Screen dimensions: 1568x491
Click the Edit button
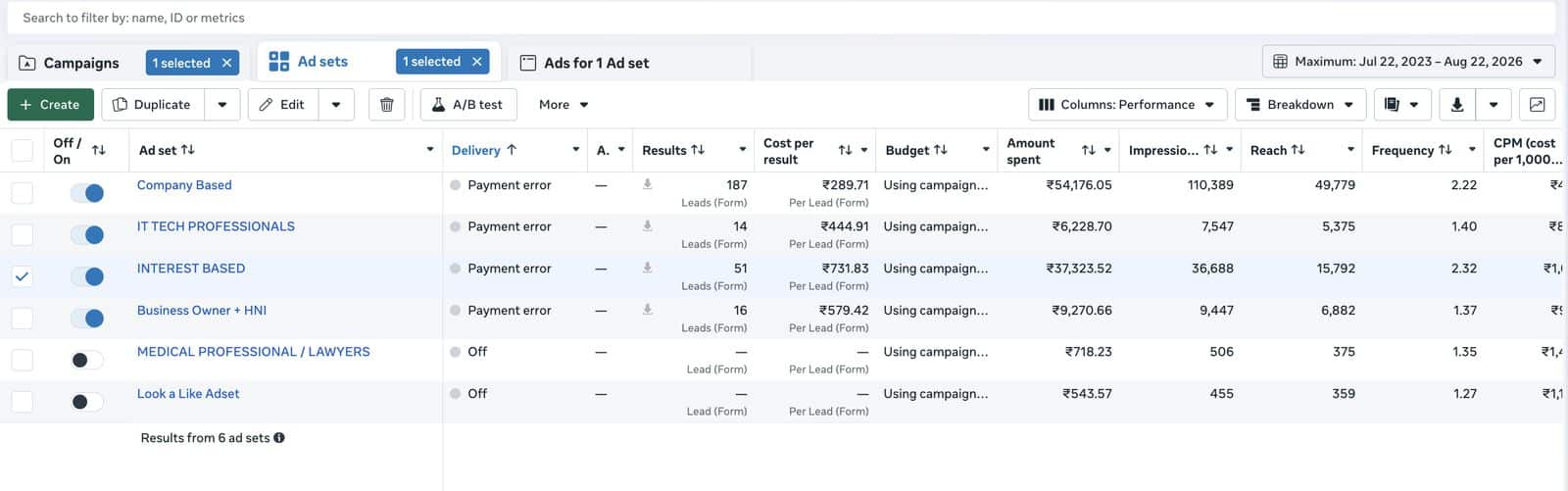tap(282, 105)
